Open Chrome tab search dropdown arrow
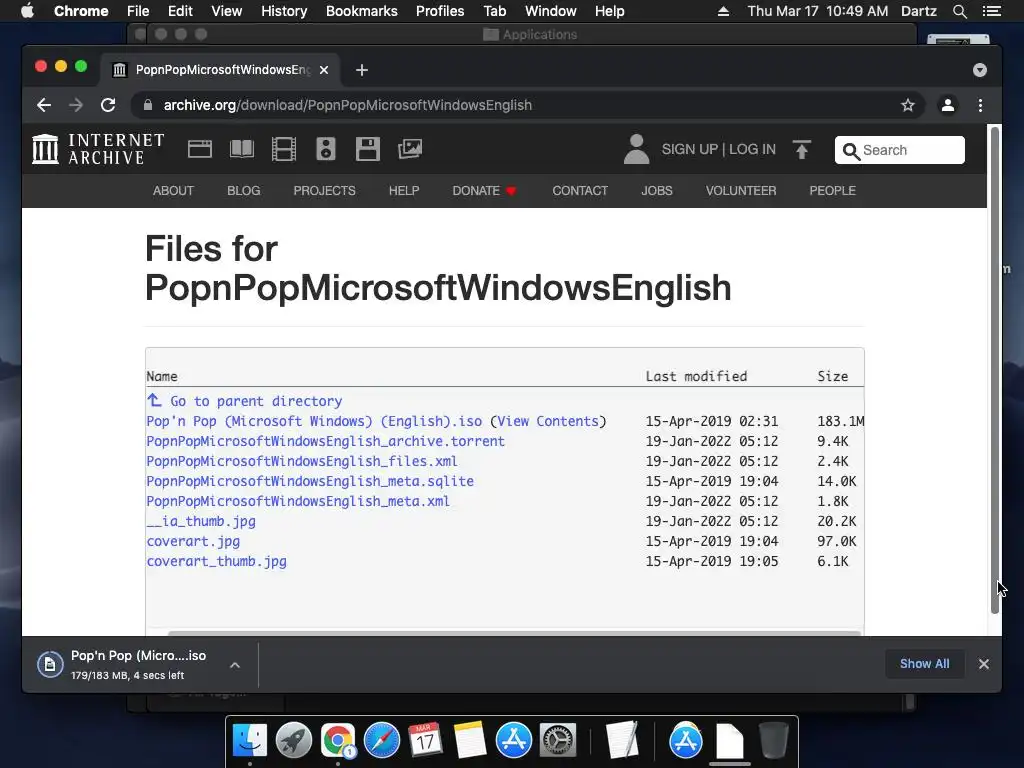 980,70
